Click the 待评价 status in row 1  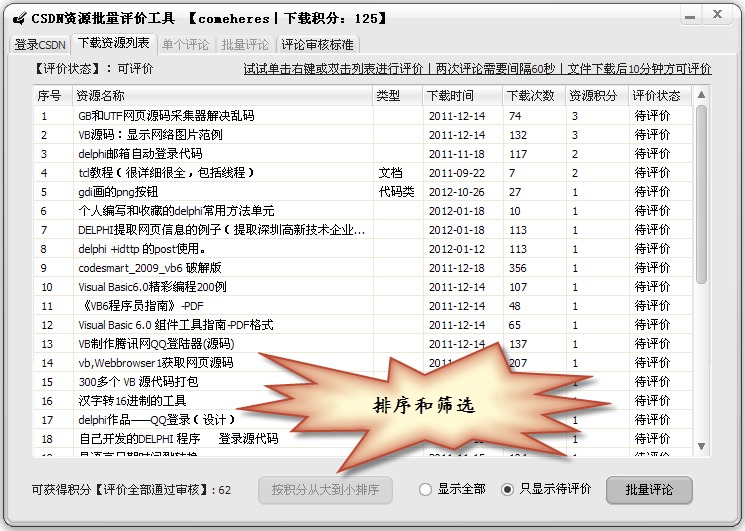click(652, 116)
